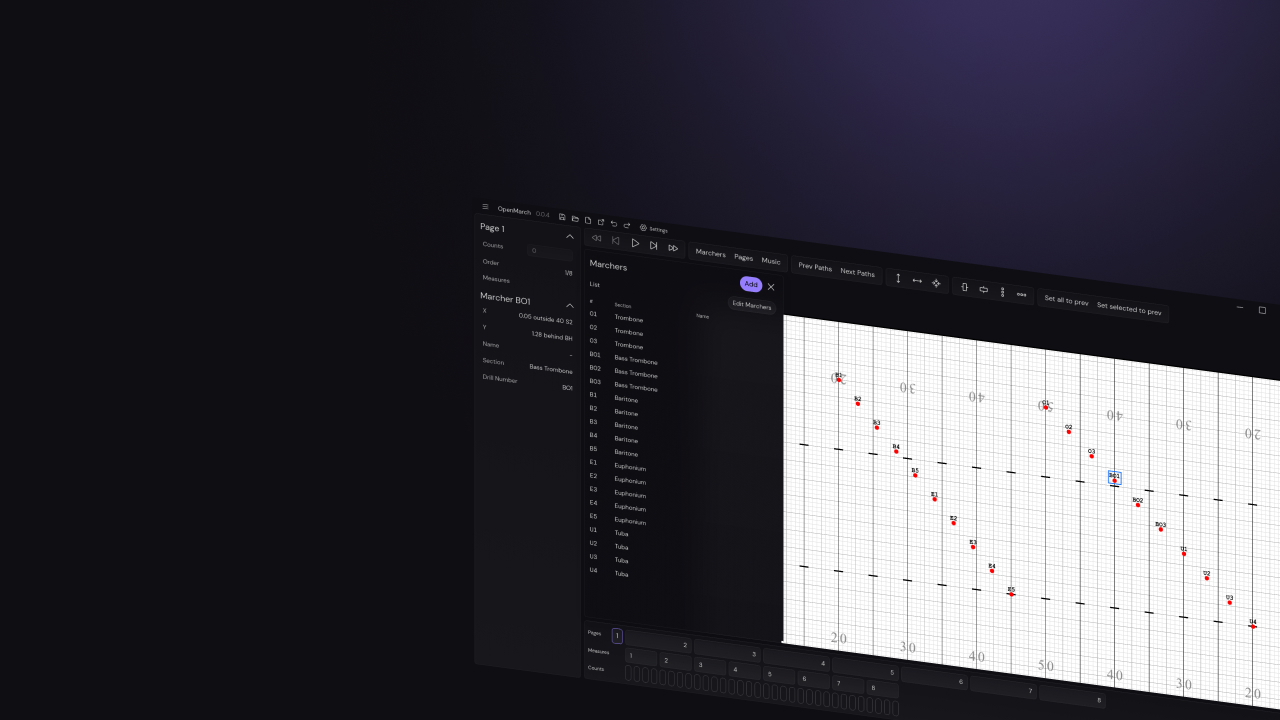This screenshot has width=1280, height=720.
Task: Open the Pages tab
Action: coord(743,257)
